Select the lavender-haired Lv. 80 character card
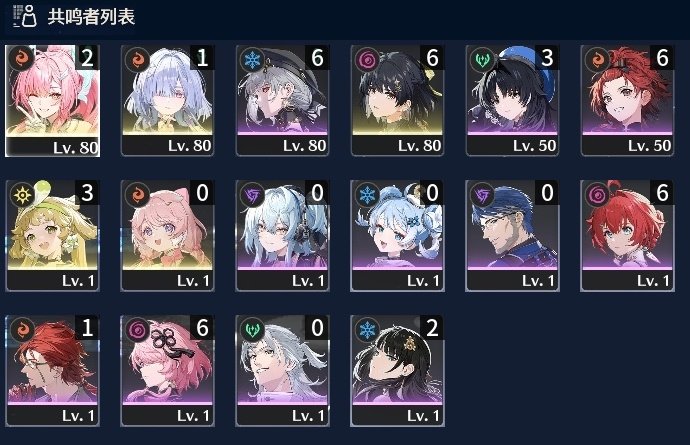The width and height of the screenshot is (690, 445). click(167, 100)
